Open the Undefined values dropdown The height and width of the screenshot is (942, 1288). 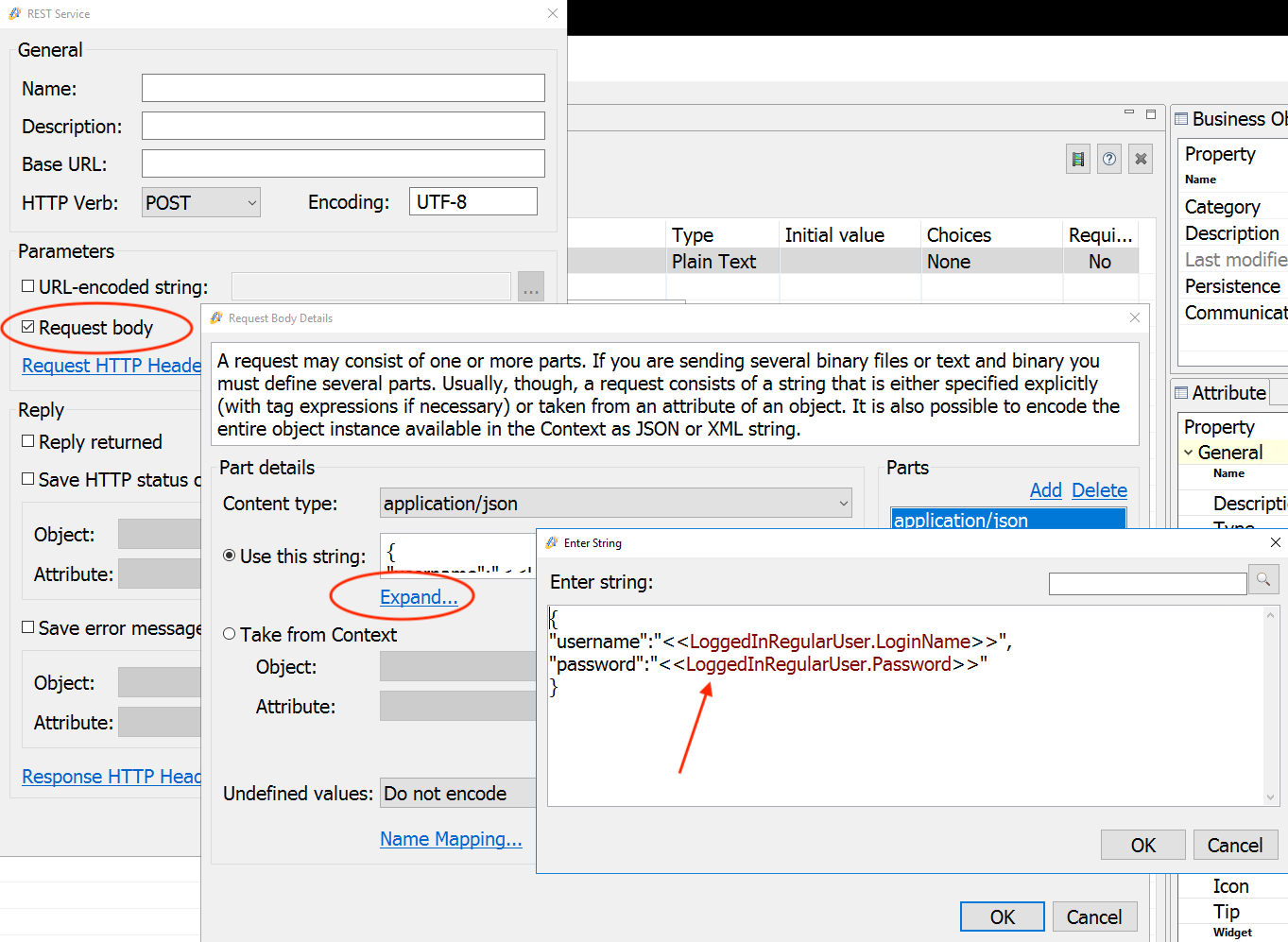(458, 793)
